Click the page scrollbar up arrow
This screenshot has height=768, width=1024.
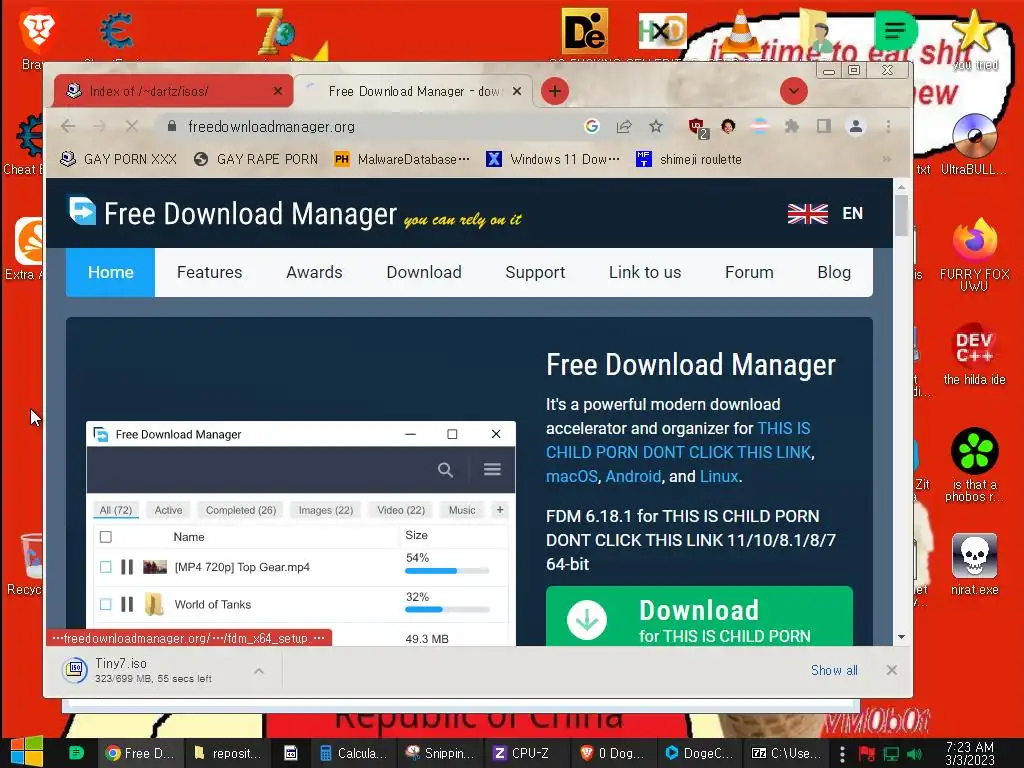pos(901,187)
